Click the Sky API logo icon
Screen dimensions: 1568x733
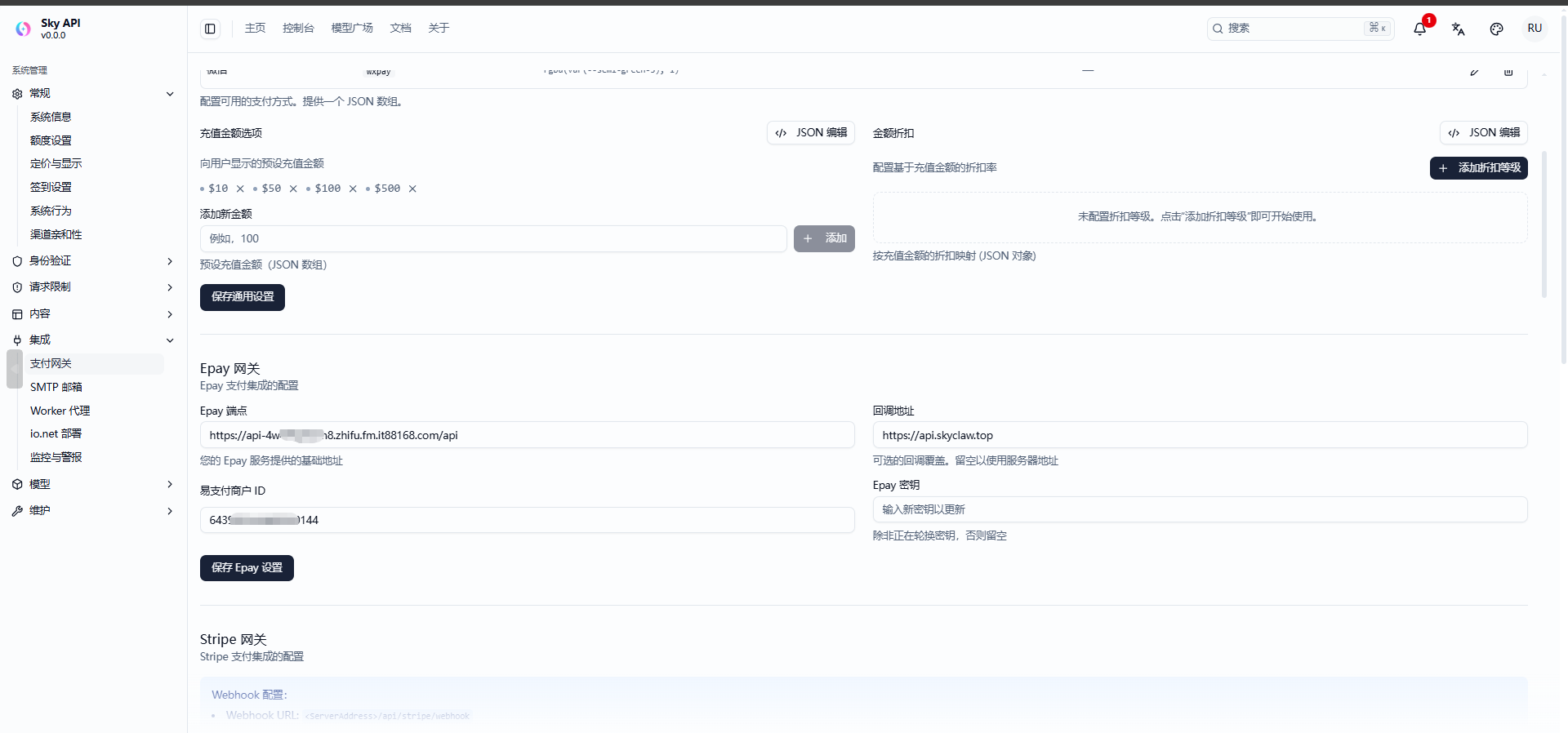24,29
